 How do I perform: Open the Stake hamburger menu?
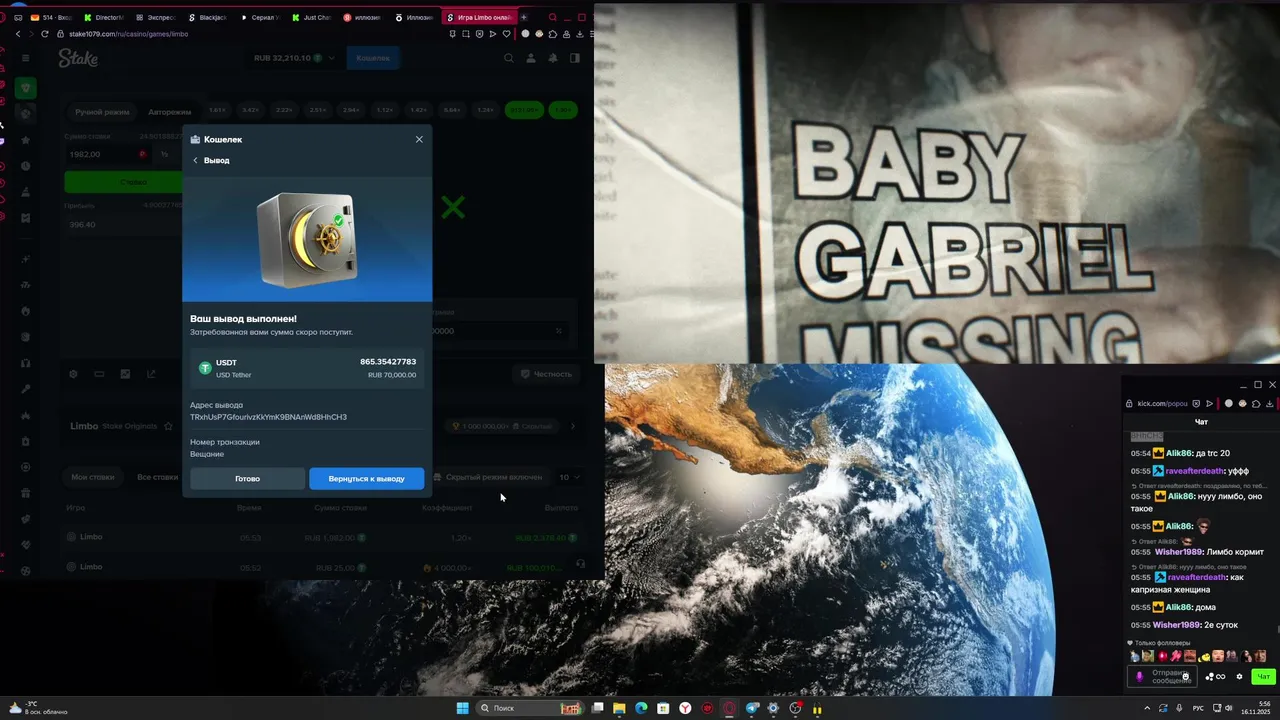pyautogui.click(x=26, y=58)
